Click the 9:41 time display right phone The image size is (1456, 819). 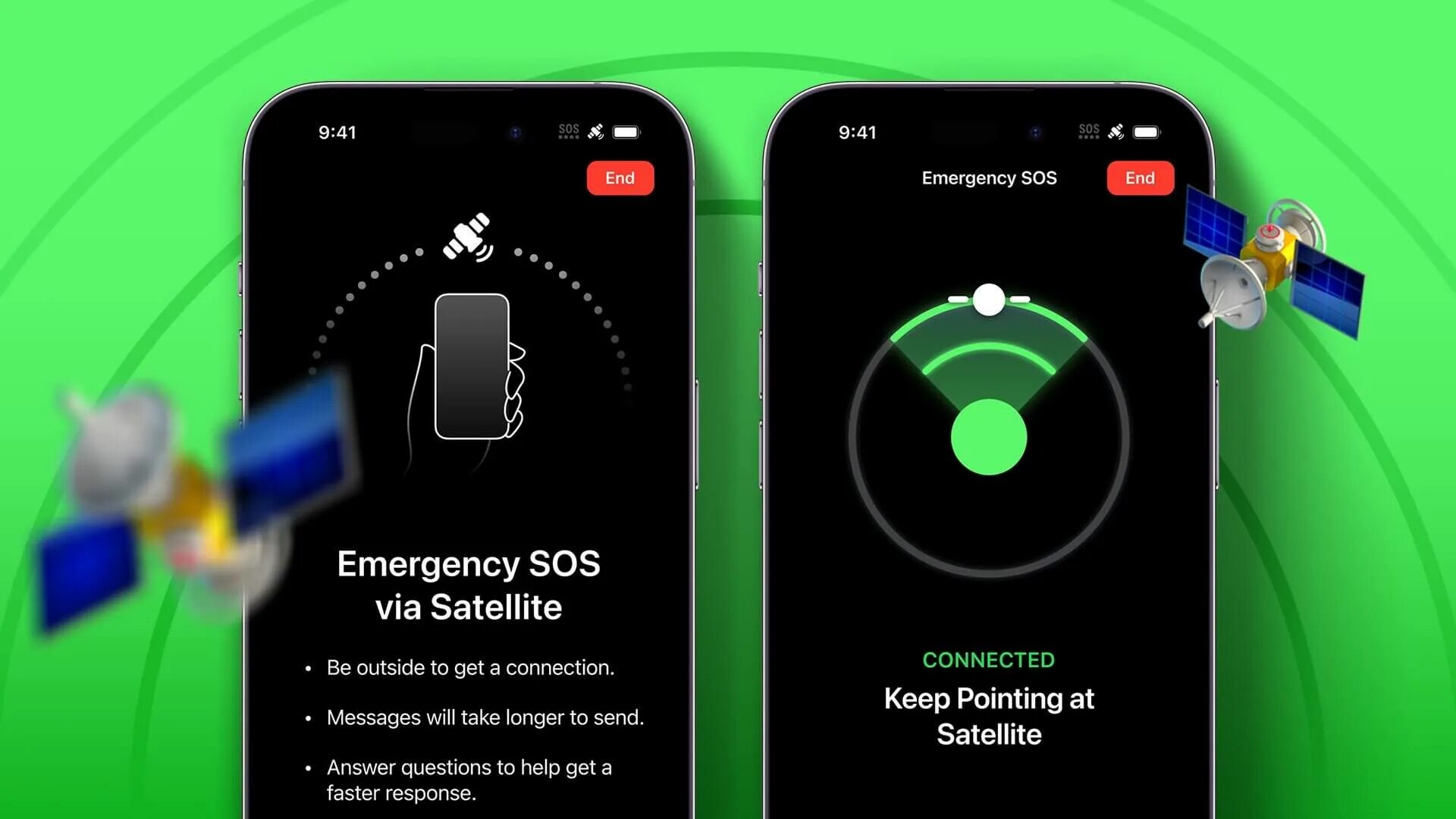point(857,131)
